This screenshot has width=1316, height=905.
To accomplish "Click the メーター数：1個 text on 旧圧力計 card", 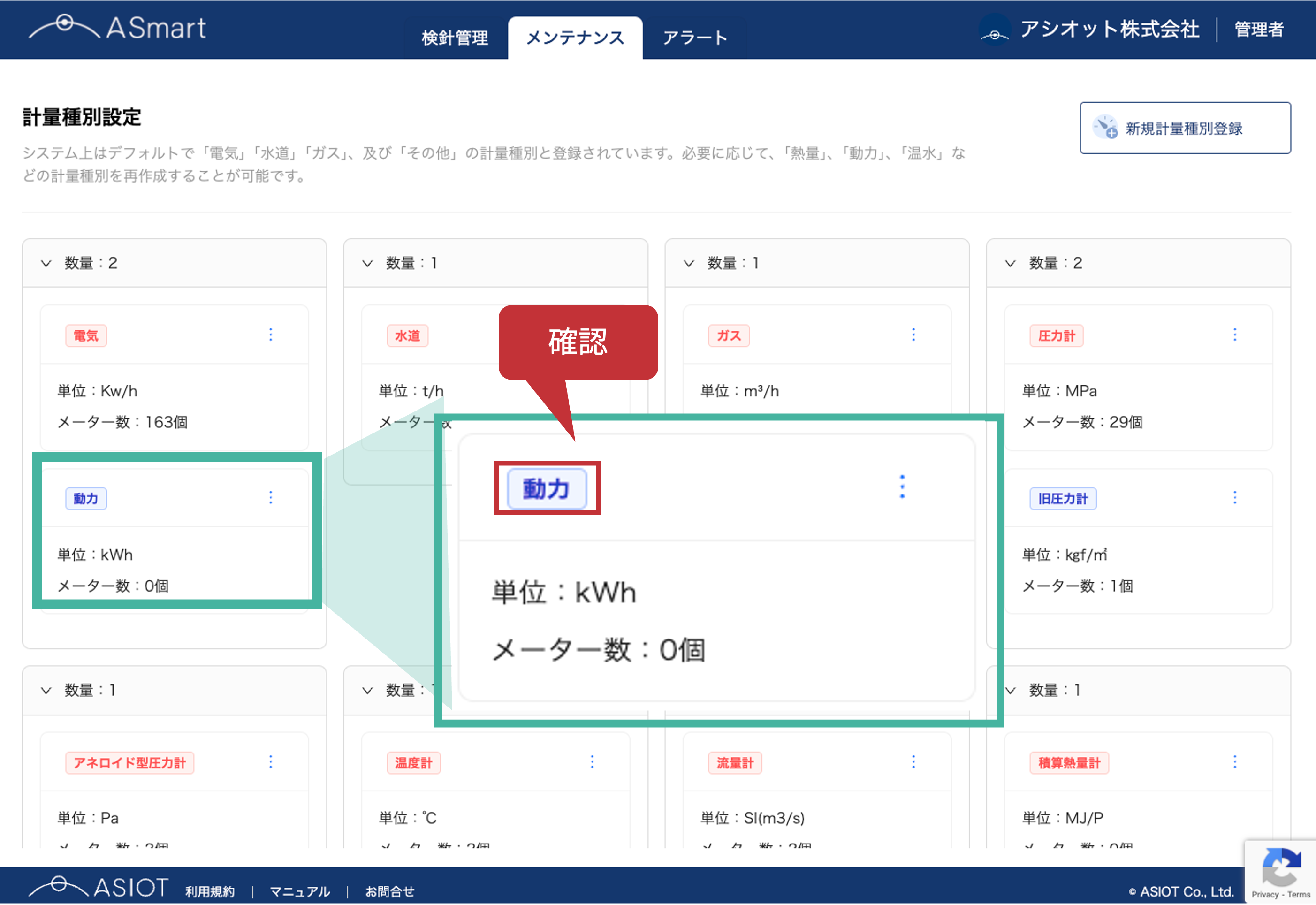I will pyautogui.click(x=1077, y=586).
